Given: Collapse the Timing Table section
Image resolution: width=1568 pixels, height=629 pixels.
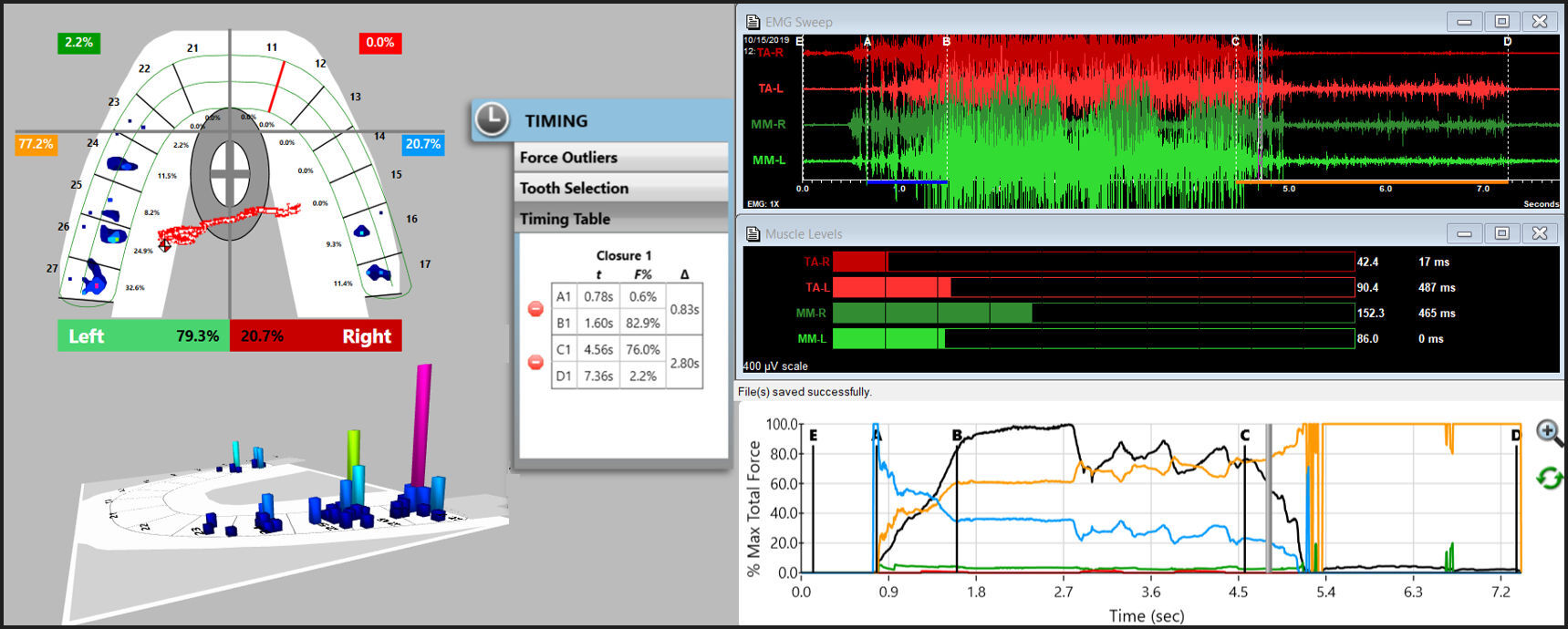Looking at the screenshot, I should click(x=621, y=219).
